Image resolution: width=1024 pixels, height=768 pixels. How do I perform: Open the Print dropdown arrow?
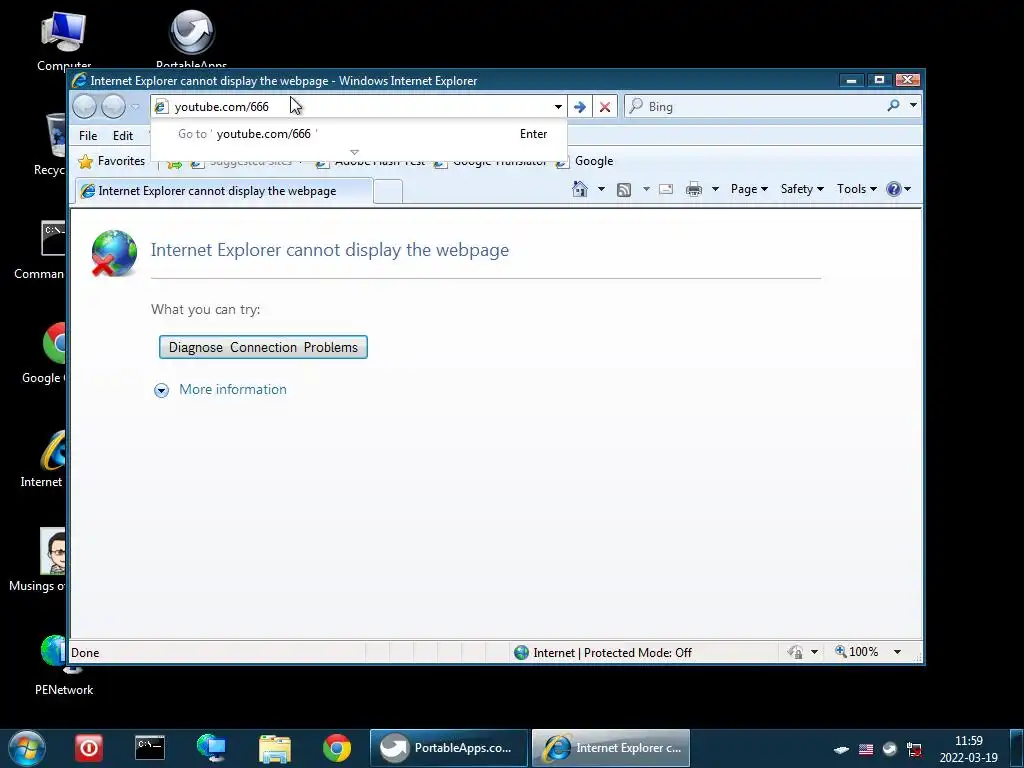(715, 189)
